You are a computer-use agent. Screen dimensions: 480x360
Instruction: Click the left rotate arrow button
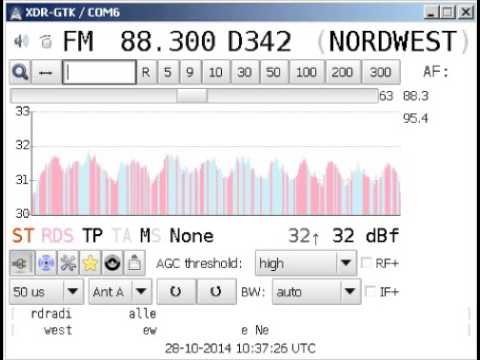point(176,292)
